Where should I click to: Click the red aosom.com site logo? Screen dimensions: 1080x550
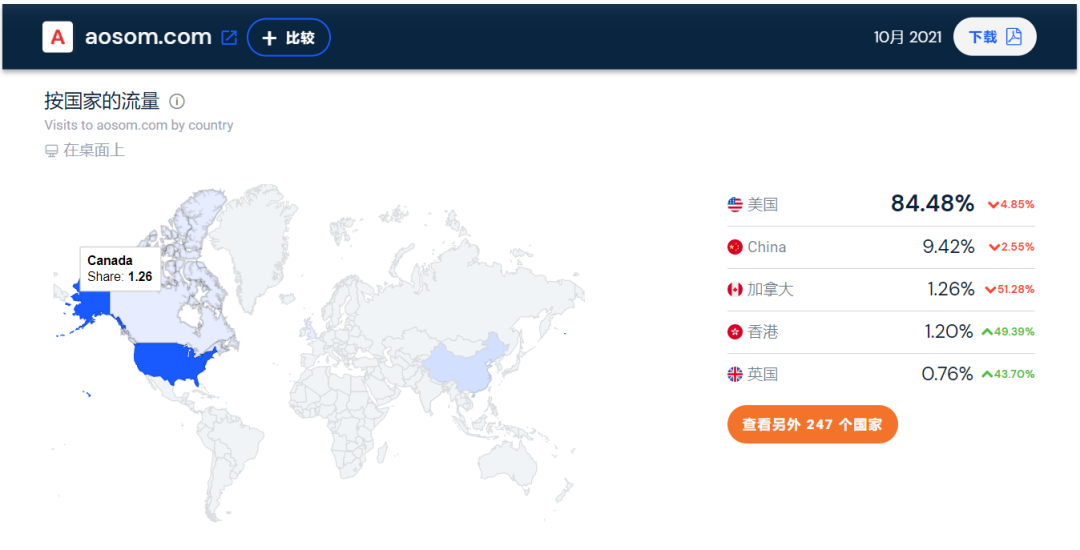[x=58, y=37]
